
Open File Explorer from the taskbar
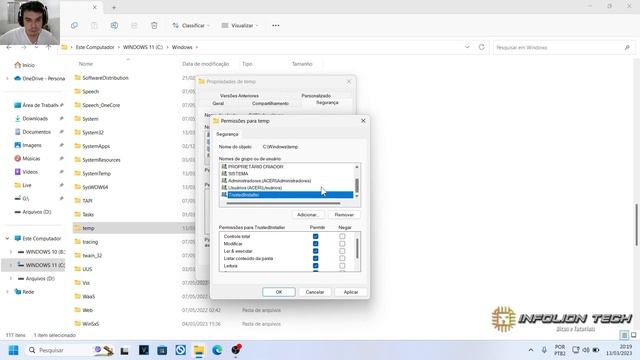coord(199,350)
